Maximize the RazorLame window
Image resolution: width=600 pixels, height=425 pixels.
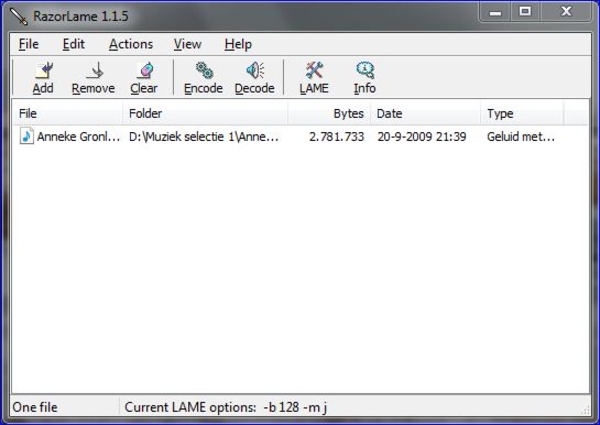point(525,11)
